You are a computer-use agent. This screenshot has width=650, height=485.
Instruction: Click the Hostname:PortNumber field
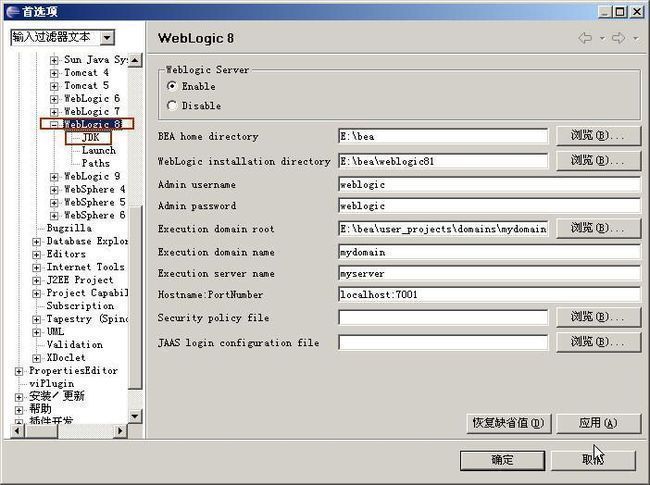pyautogui.click(x=489, y=295)
